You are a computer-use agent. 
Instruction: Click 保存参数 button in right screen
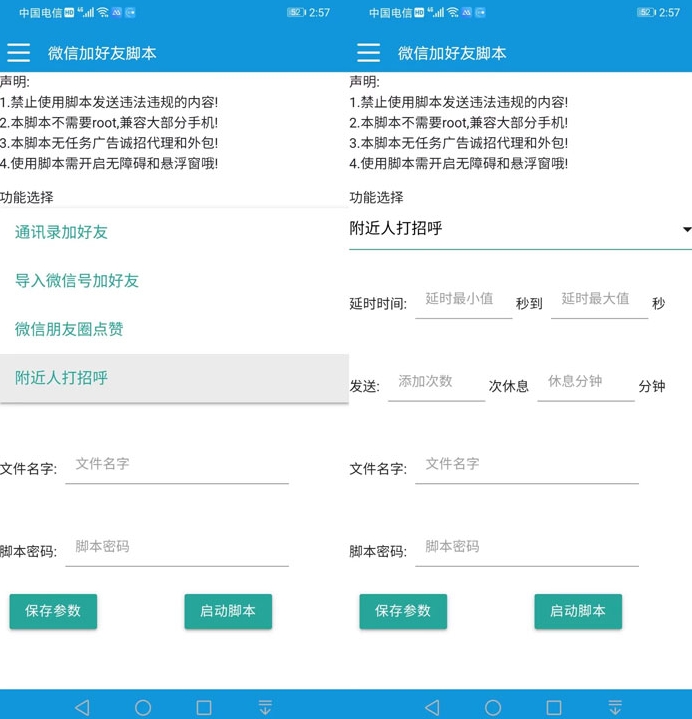(x=403, y=611)
